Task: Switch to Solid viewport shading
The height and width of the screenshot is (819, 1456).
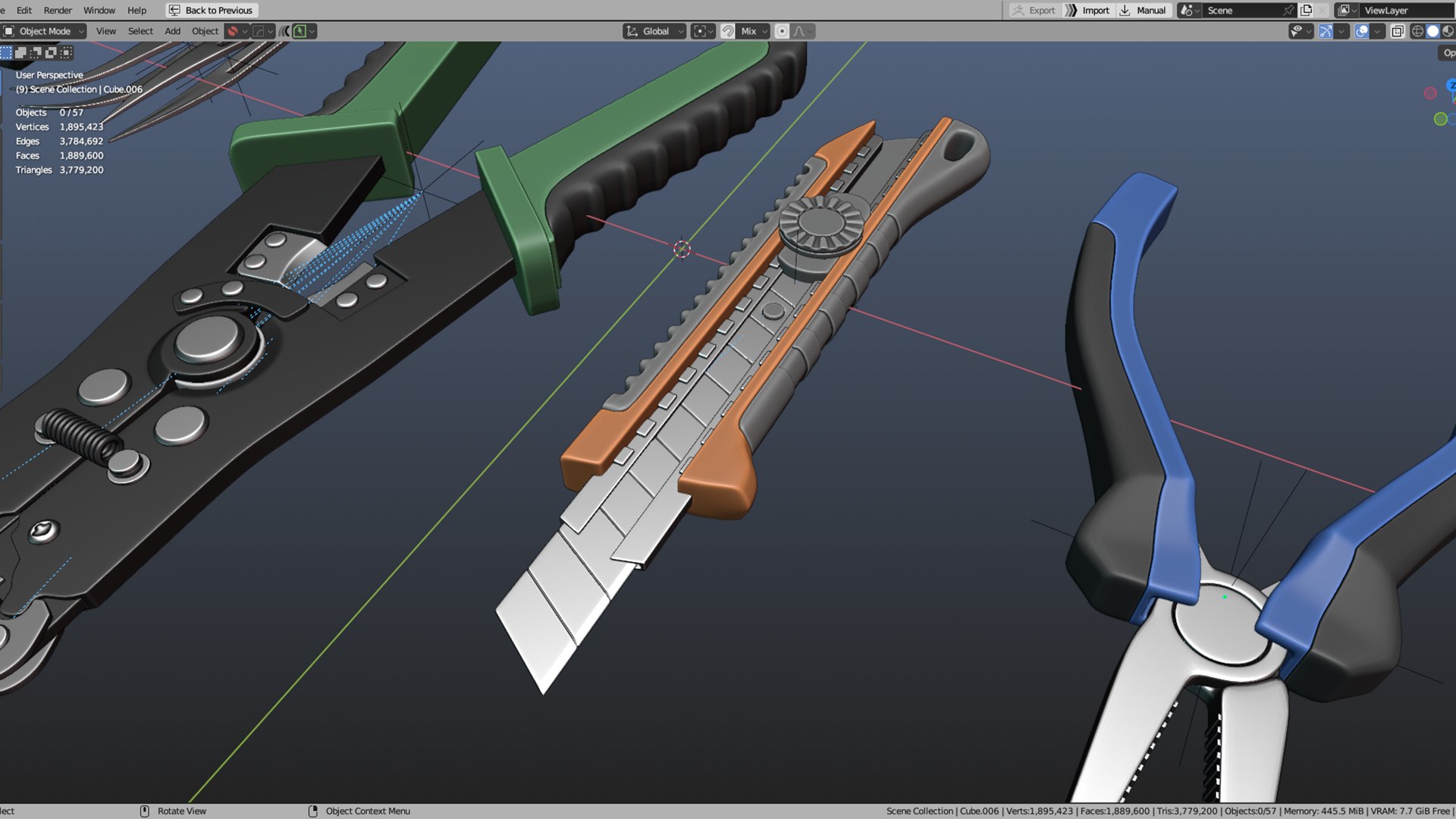Action: (x=1432, y=31)
